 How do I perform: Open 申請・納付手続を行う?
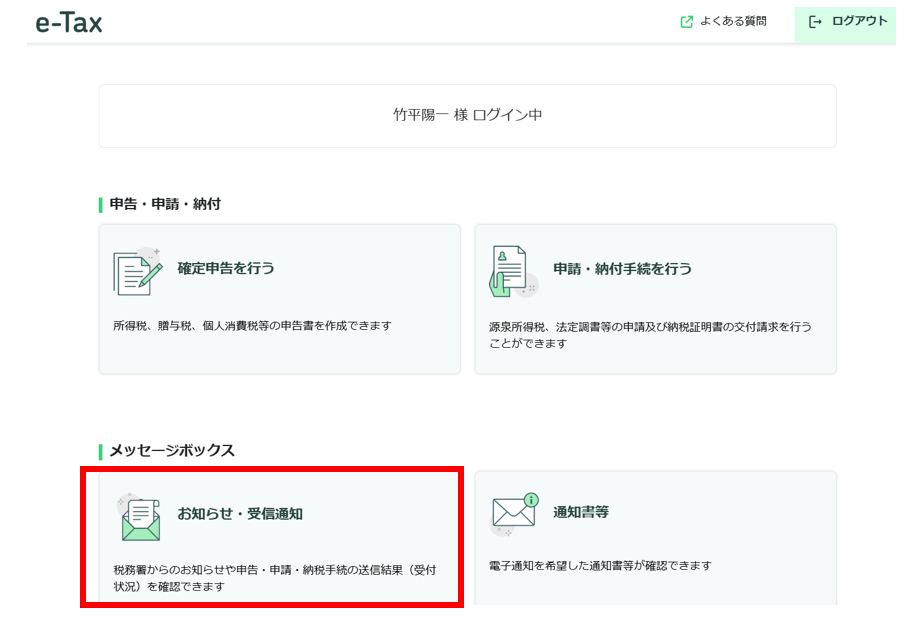[622, 269]
